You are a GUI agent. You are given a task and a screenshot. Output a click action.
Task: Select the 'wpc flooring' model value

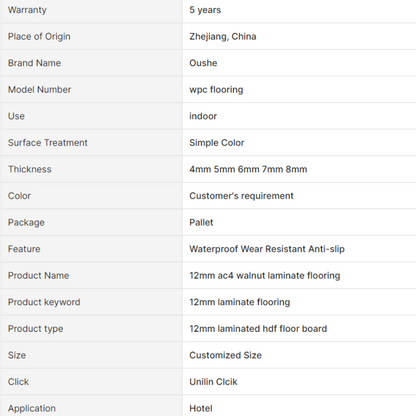(x=216, y=90)
